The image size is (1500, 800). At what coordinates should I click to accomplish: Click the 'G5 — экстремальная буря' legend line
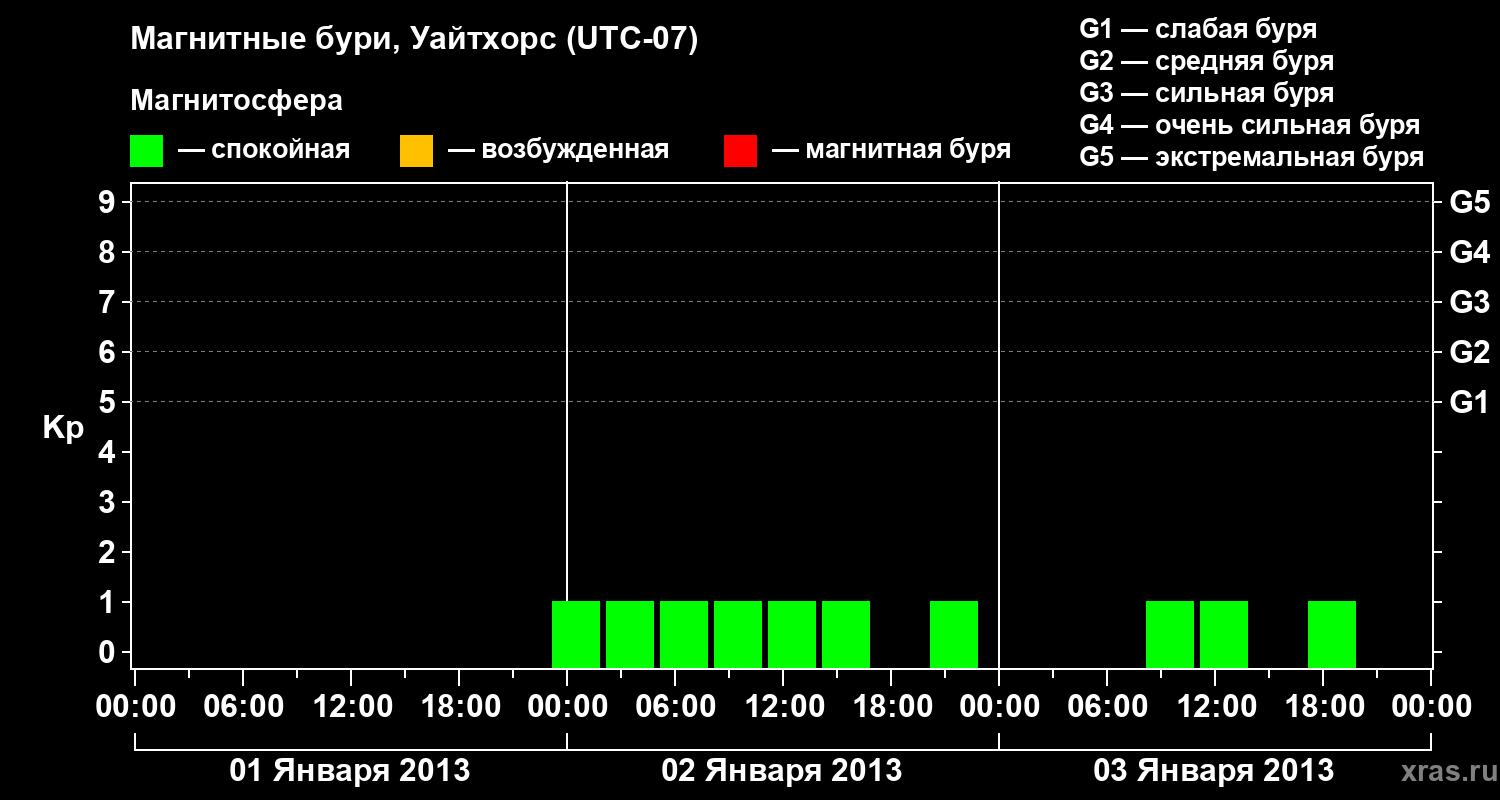[x=1252, y=157]
